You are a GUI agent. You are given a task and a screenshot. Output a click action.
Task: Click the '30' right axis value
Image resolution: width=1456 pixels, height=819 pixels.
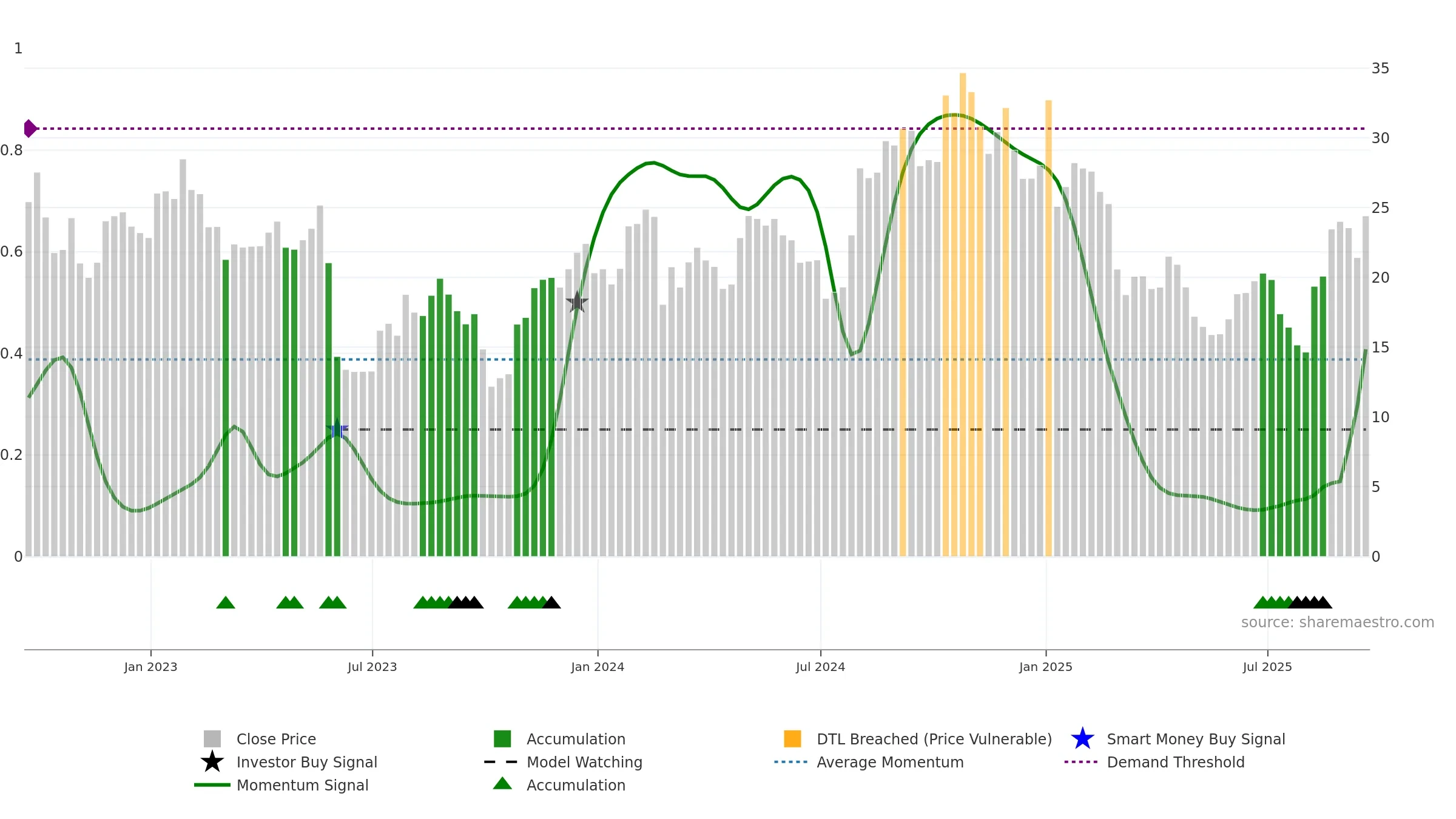(1381, 138)
